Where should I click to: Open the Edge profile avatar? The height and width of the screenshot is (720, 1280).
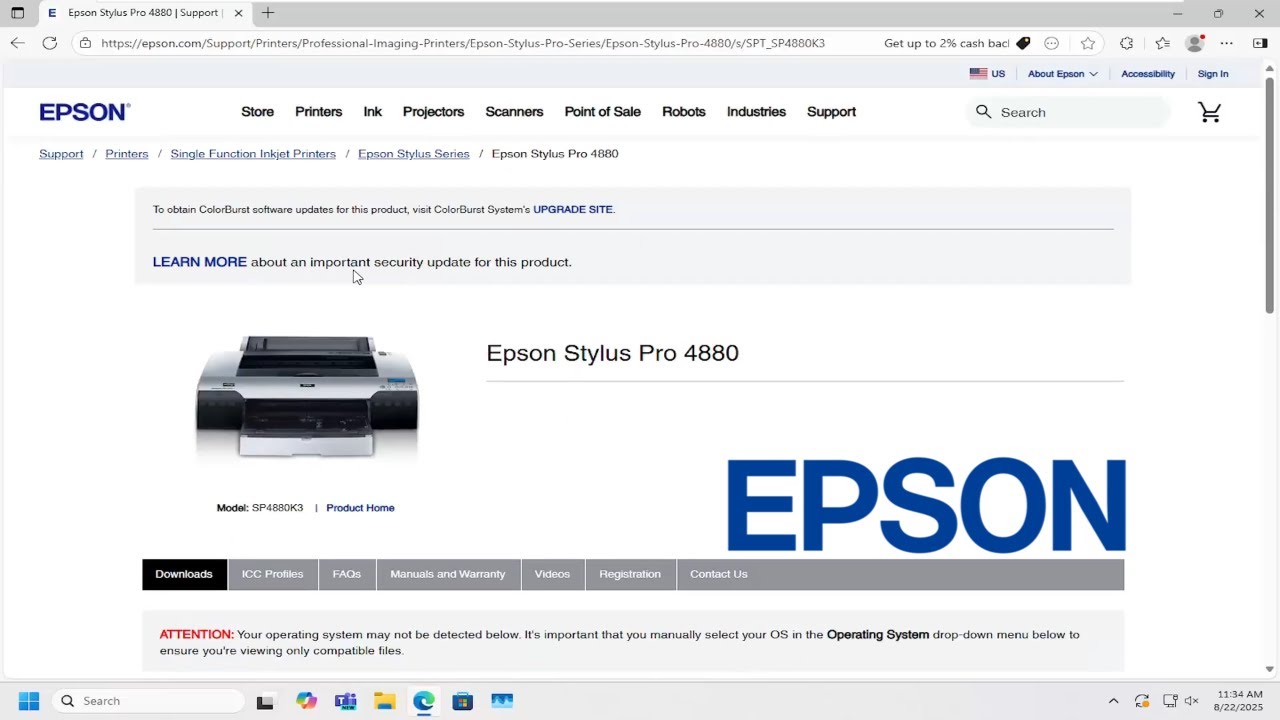point(1194,43)
